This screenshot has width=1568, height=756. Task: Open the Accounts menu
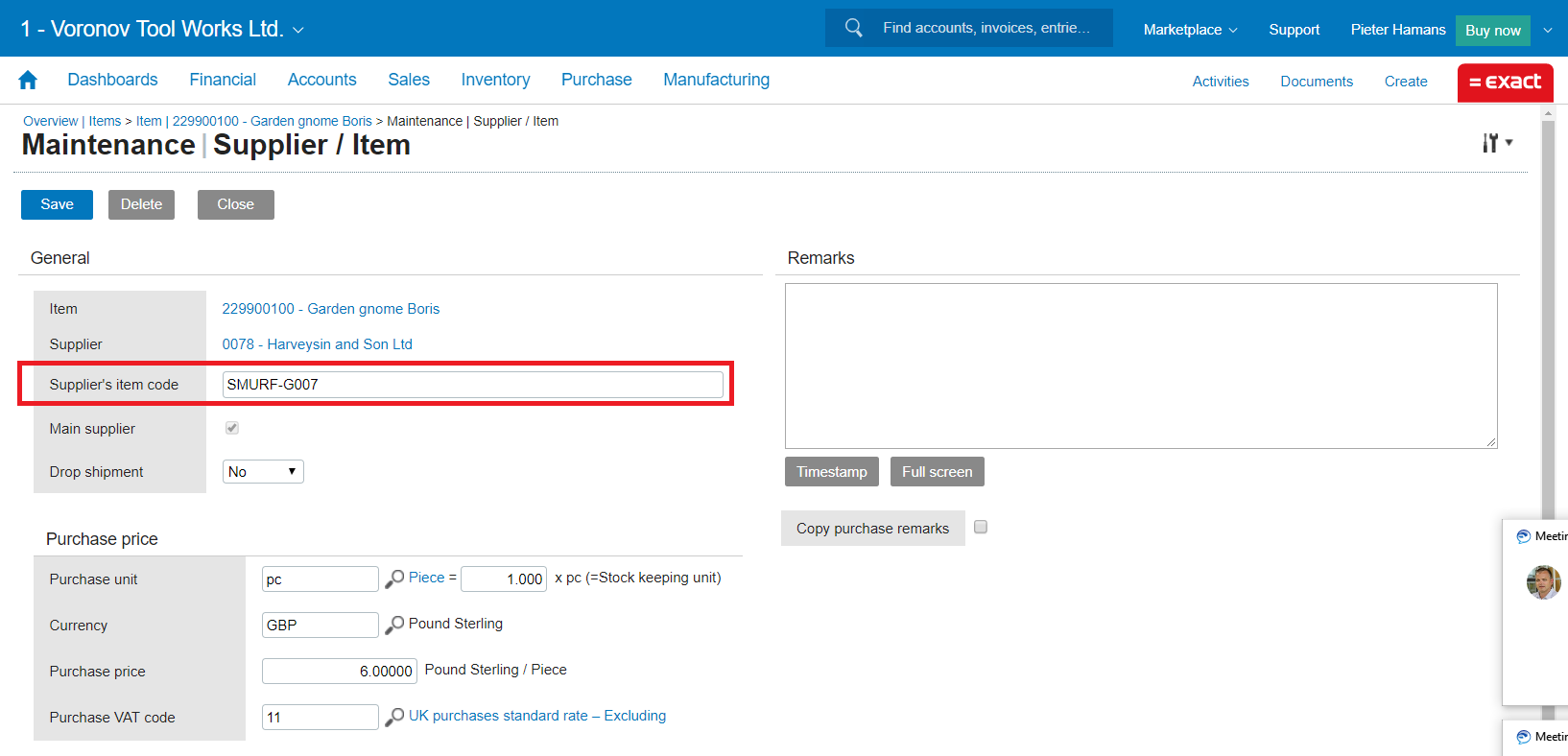click(321, 80)
